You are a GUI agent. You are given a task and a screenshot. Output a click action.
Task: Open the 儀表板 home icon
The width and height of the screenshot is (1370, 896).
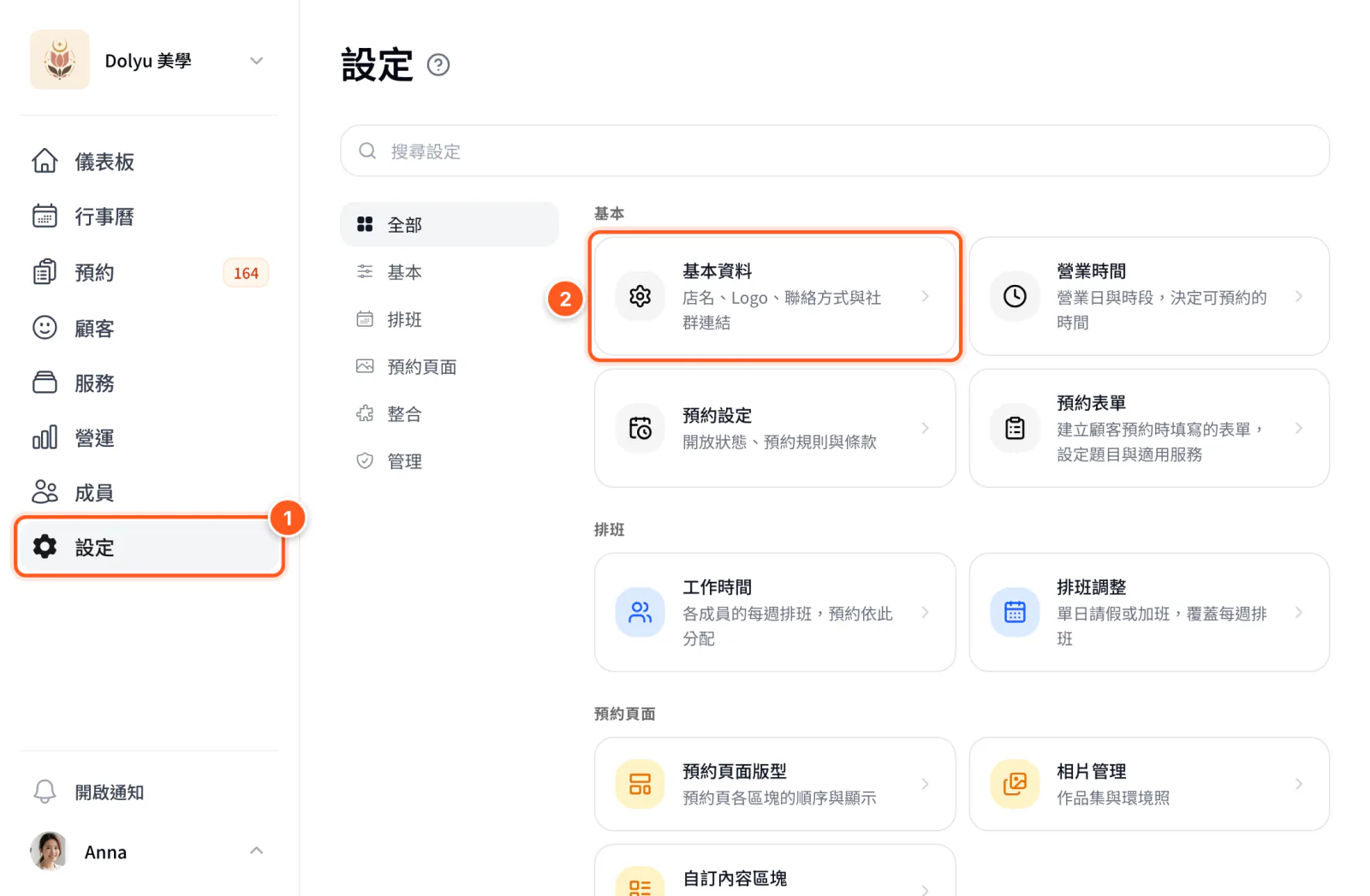(x=45, y=161)
